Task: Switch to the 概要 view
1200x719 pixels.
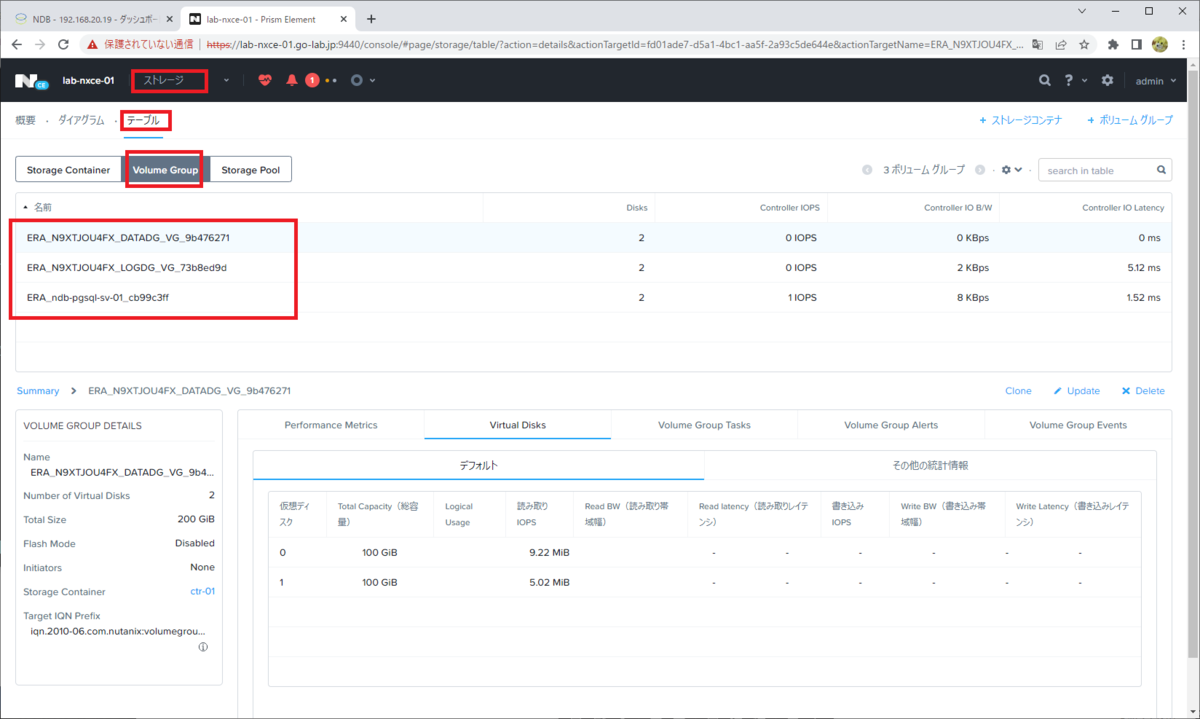Action: [x=25, y=120]
